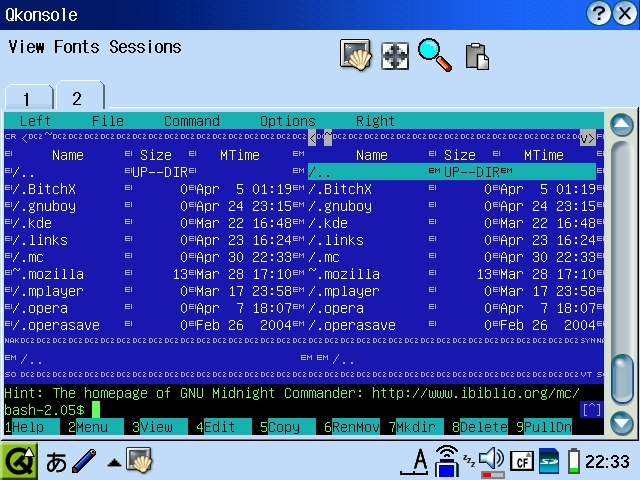Click the wireless network status icon

[447, 461]
